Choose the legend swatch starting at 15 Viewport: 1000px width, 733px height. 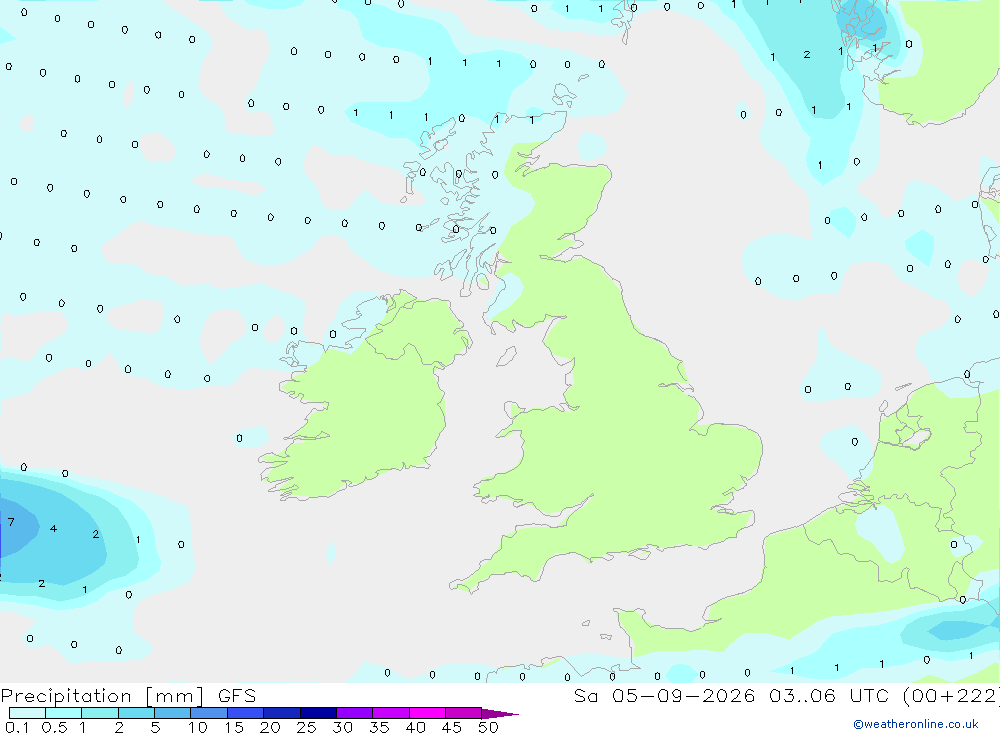pos(246,713)
